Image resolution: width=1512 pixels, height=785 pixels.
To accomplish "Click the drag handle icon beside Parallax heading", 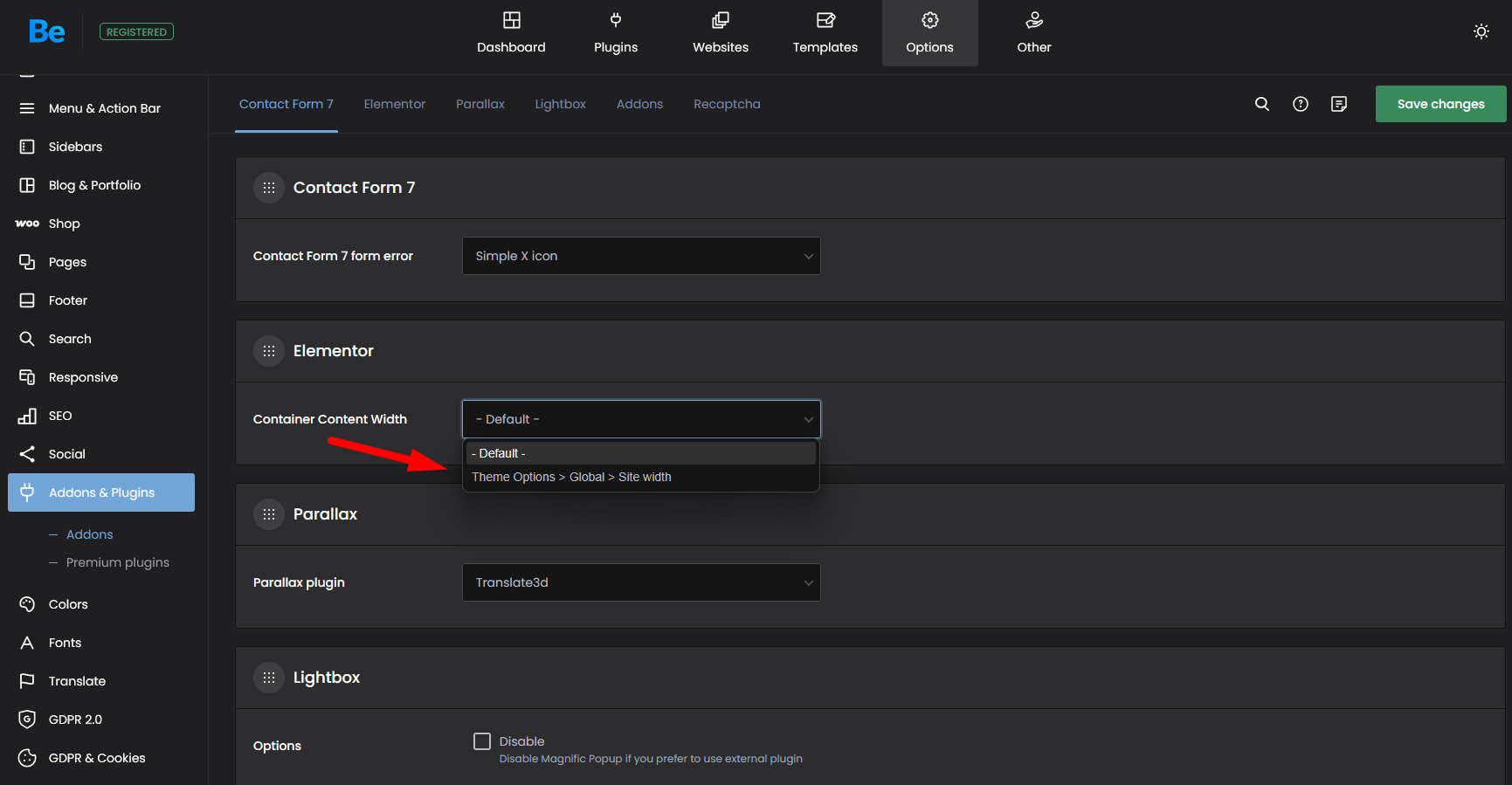I will pyautogui.click(x=269, y=514).
